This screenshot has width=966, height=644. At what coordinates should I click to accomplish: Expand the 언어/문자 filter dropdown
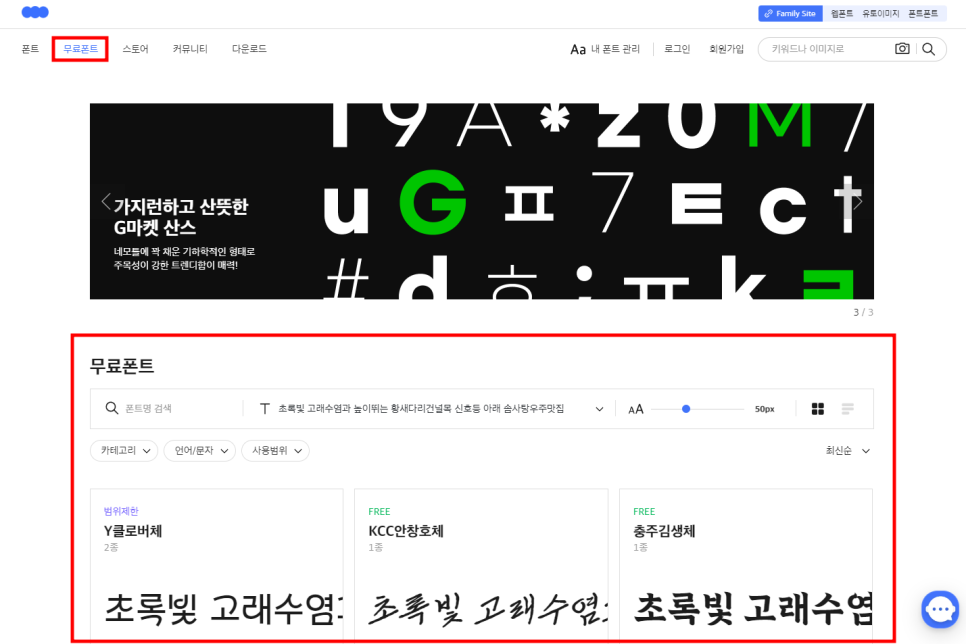click(200, 450)
